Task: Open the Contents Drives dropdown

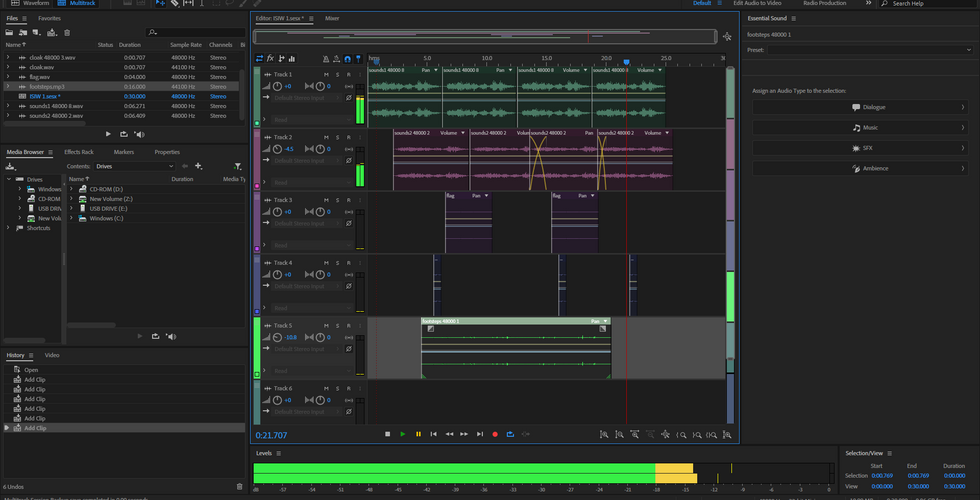Action: click(x=134, y=166)
